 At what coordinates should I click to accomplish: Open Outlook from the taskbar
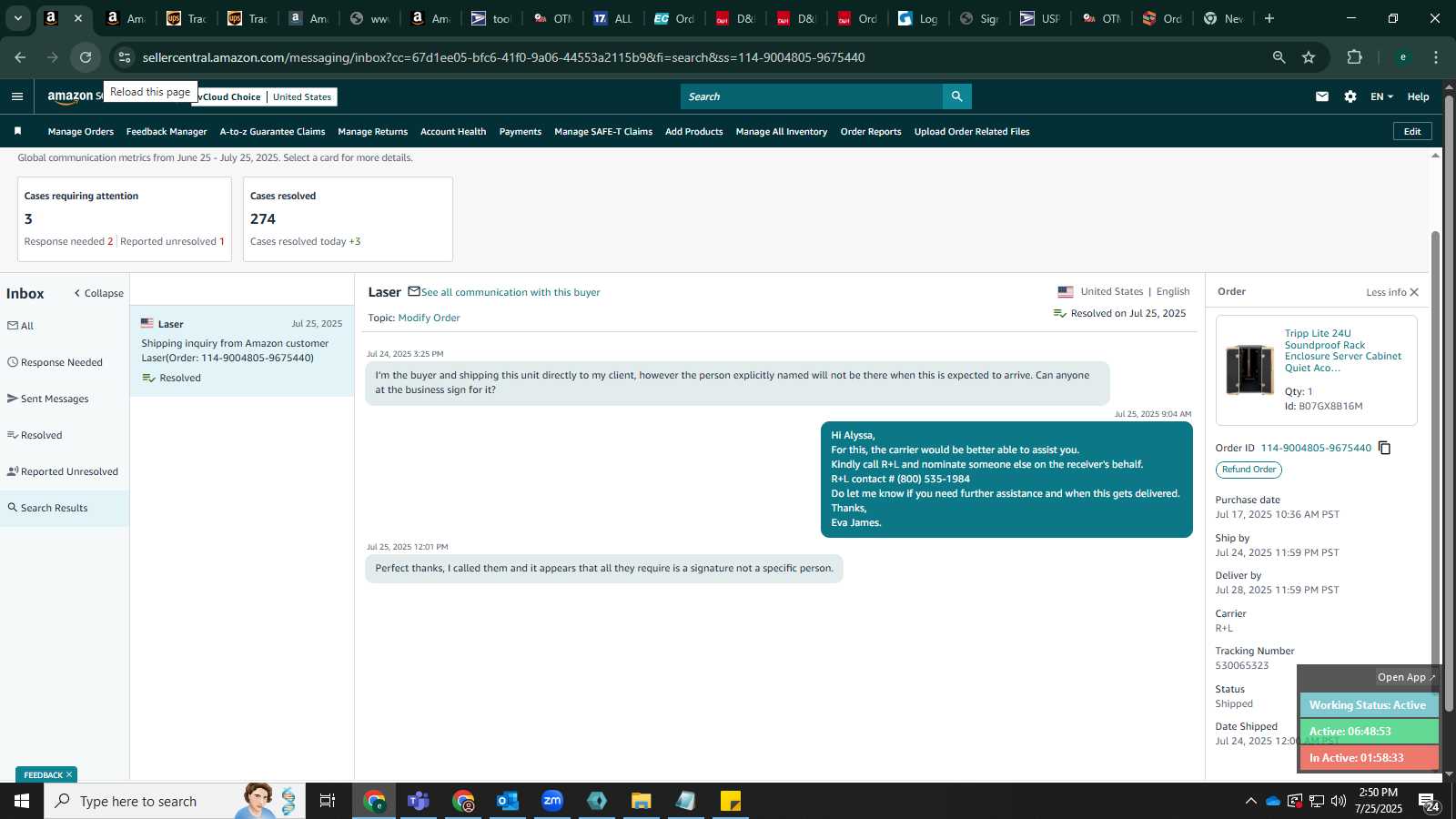[508, 801]
